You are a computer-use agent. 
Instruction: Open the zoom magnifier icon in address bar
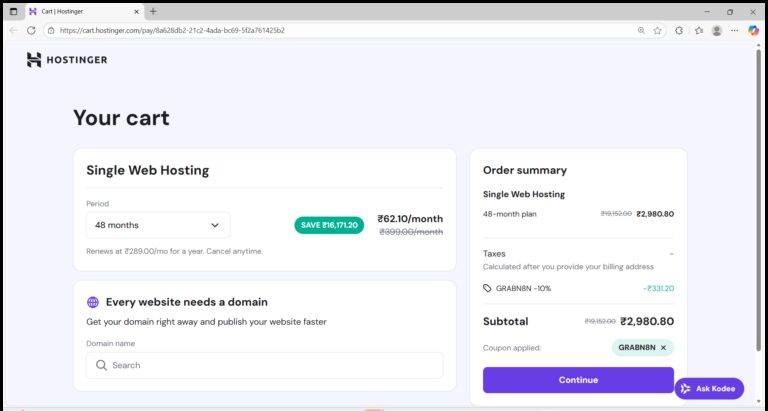[641, 30]
